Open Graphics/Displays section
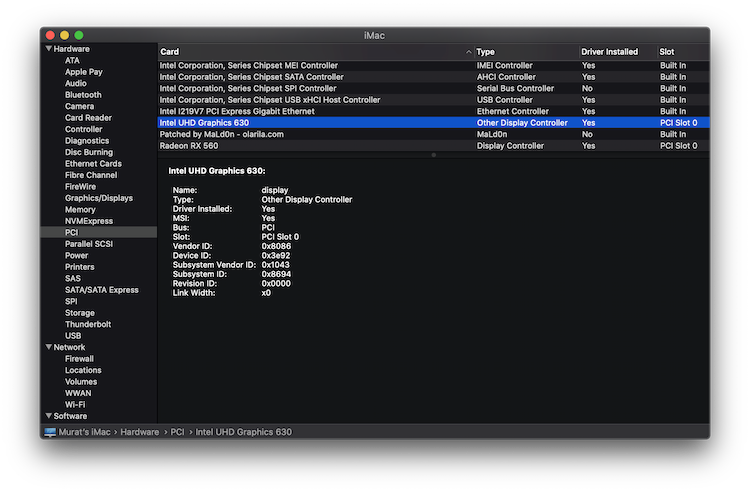The width and height of the screenshot is (750, 492). coord(99,198)
